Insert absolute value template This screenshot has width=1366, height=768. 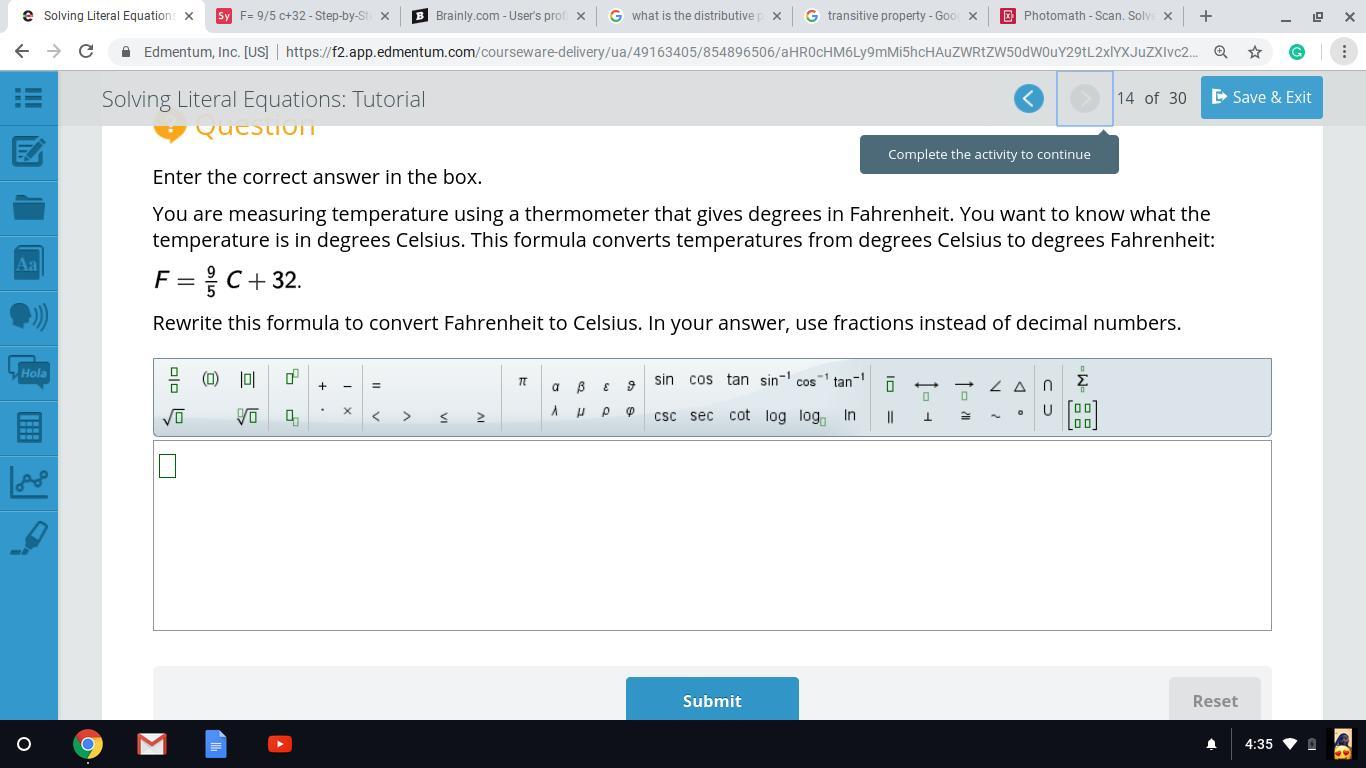(x=247, y=379)
